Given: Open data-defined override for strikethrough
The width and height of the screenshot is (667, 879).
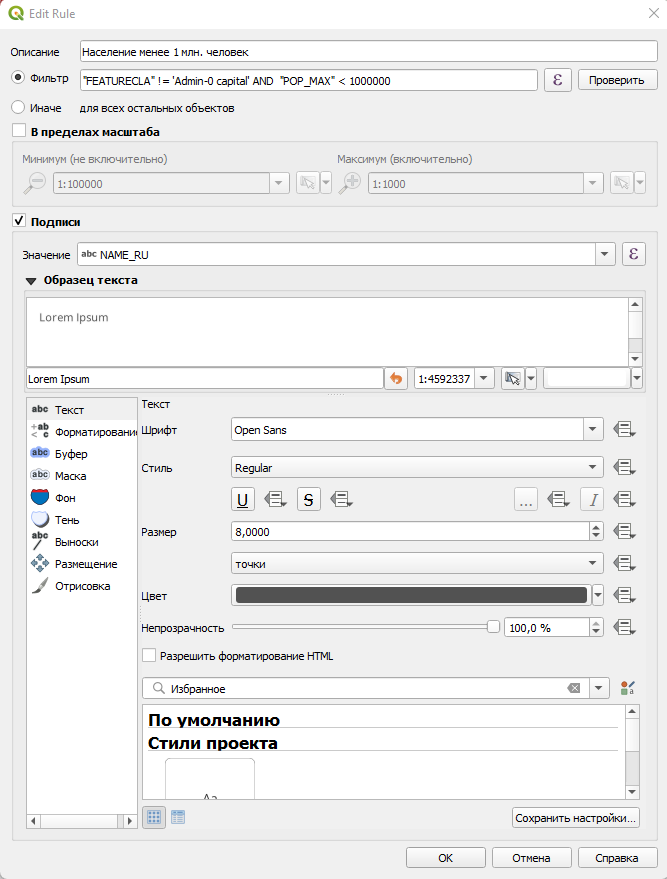Looking at the screenshot, I should tap(341, 499).
